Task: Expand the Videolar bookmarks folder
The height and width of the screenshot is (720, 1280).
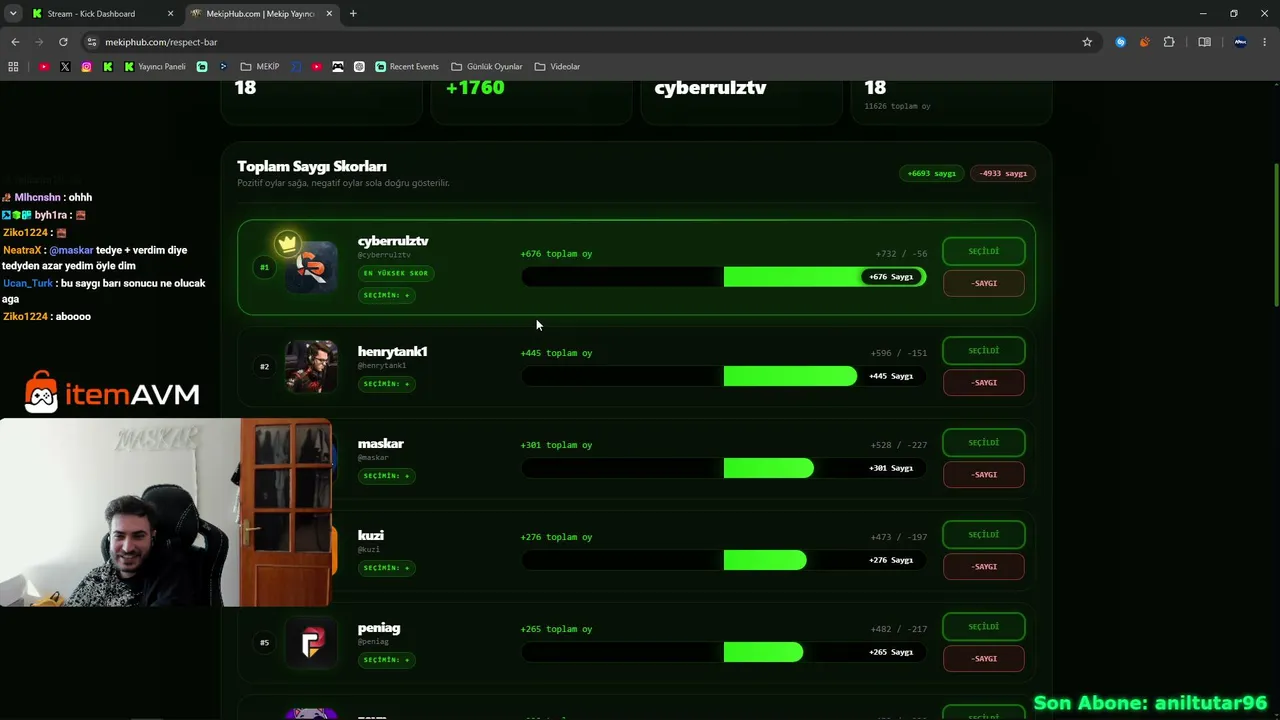Action: pyautogui.click(x=557, y=67)
